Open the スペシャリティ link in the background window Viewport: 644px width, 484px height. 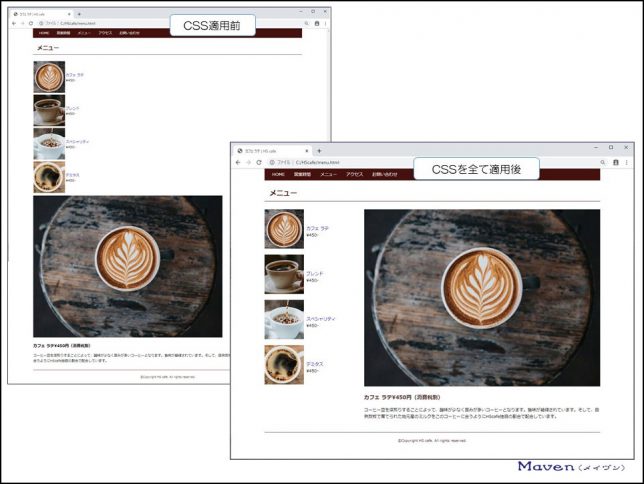point(77,141)
